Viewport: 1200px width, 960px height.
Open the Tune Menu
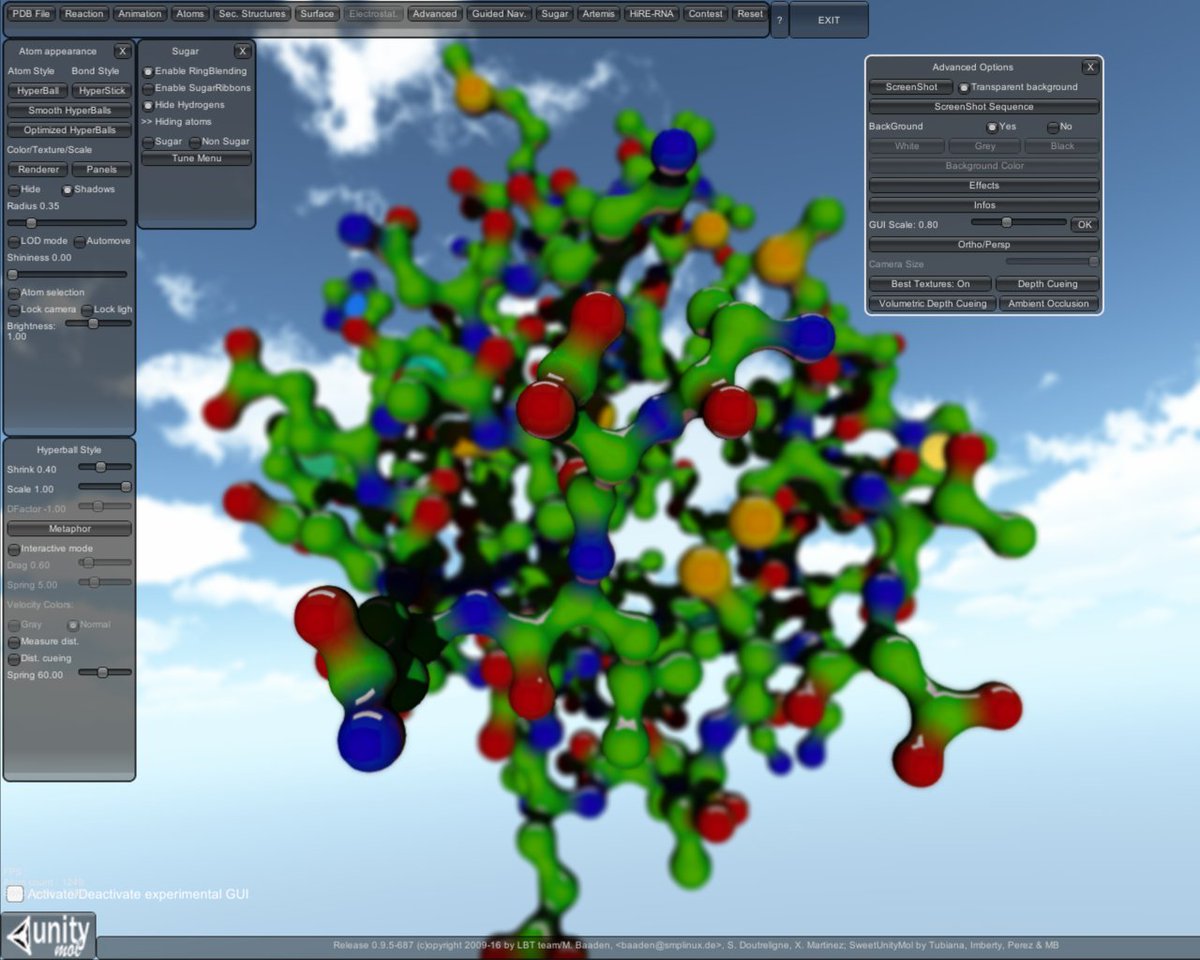coord(196,158)
